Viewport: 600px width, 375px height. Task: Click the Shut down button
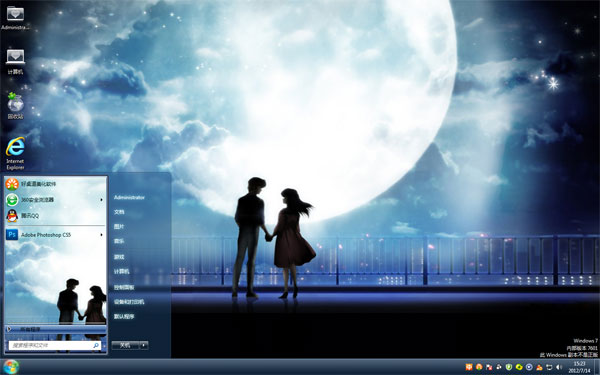click(126, 345)
